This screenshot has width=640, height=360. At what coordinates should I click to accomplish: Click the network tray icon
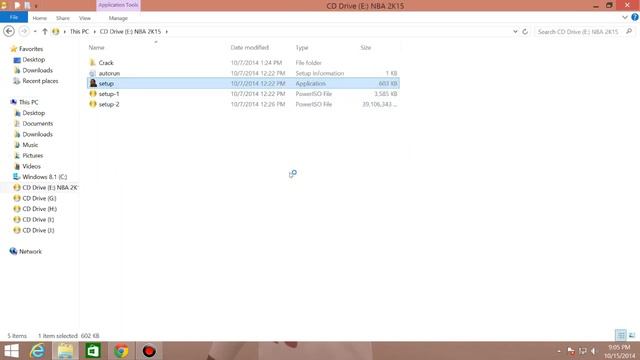582,351
